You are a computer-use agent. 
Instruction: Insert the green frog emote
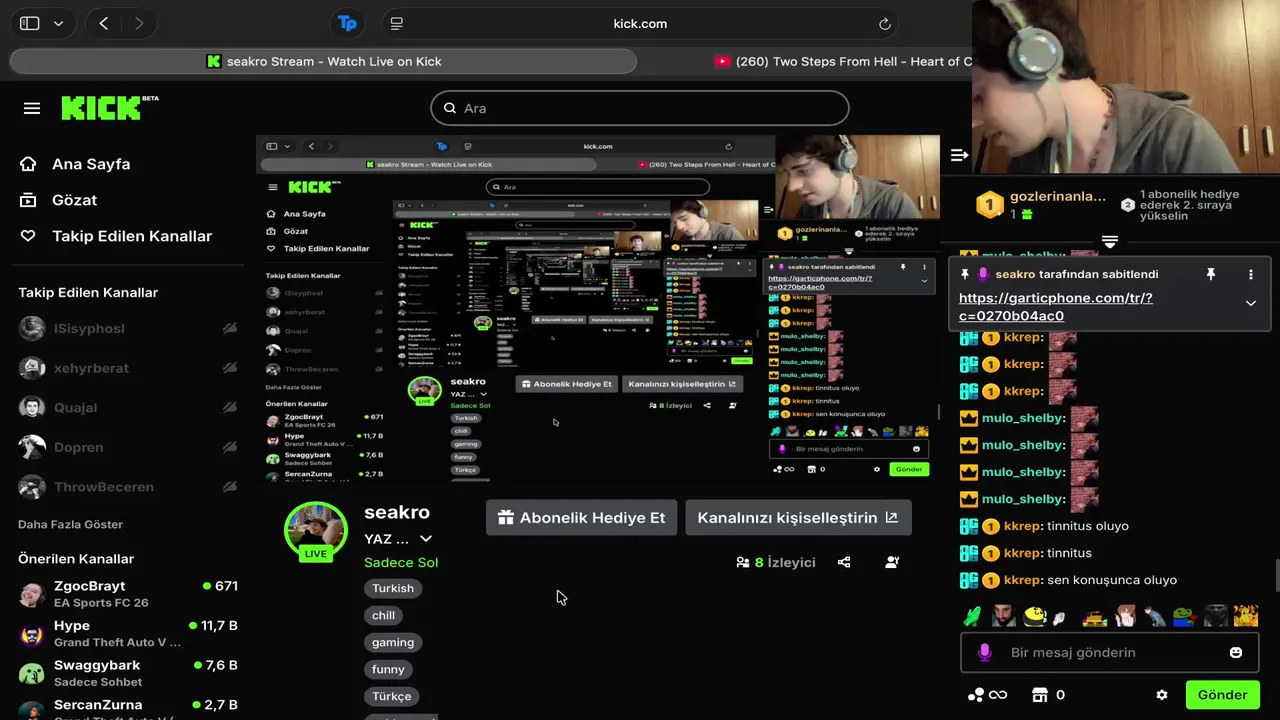(x=1183, y=617)
